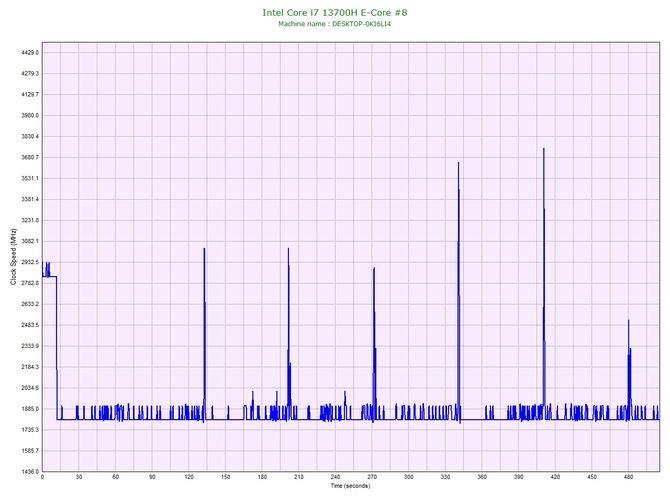Click the 270 seconds x-axis tick label
The image size is (670, 503).
pos(372,477)
